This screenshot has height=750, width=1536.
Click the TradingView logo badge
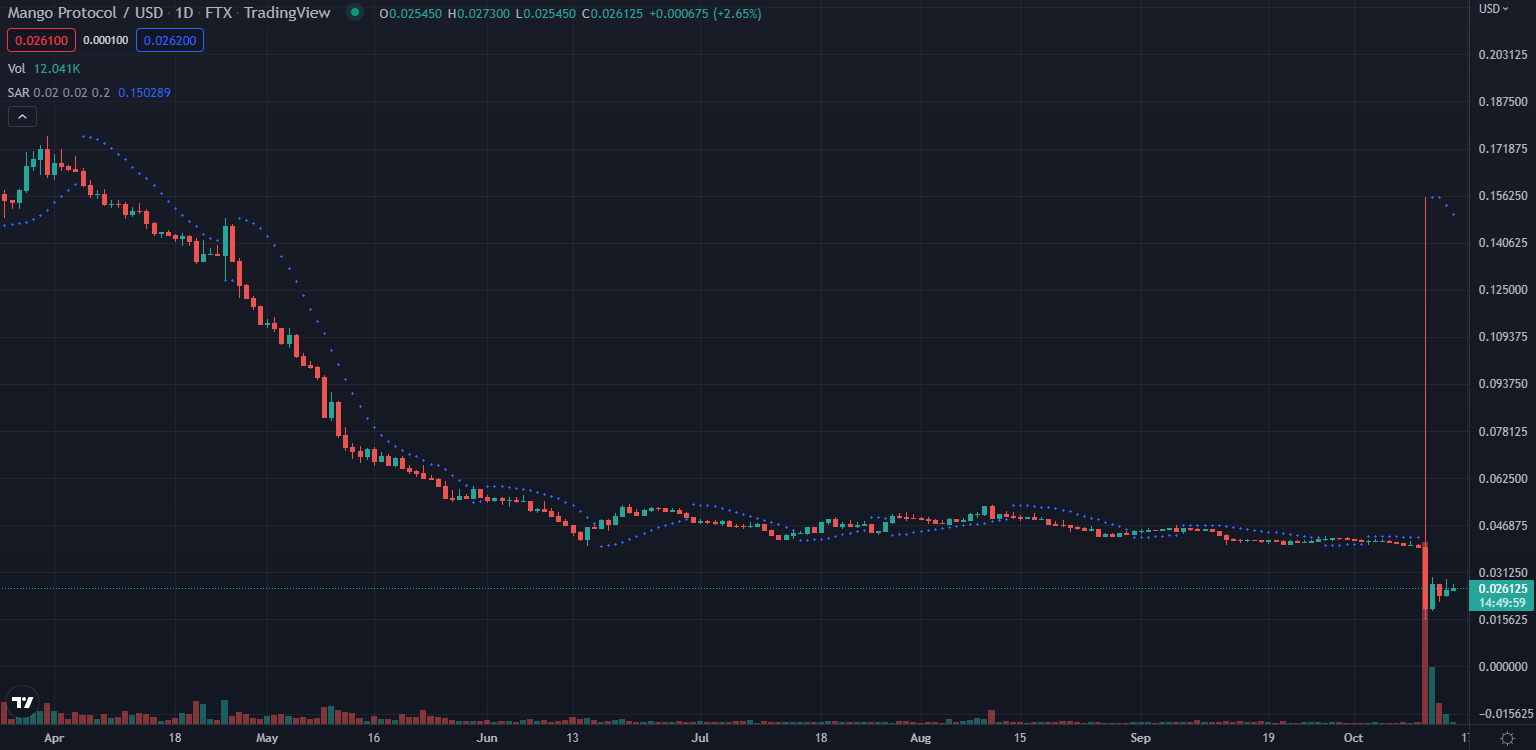pos(22,702)
